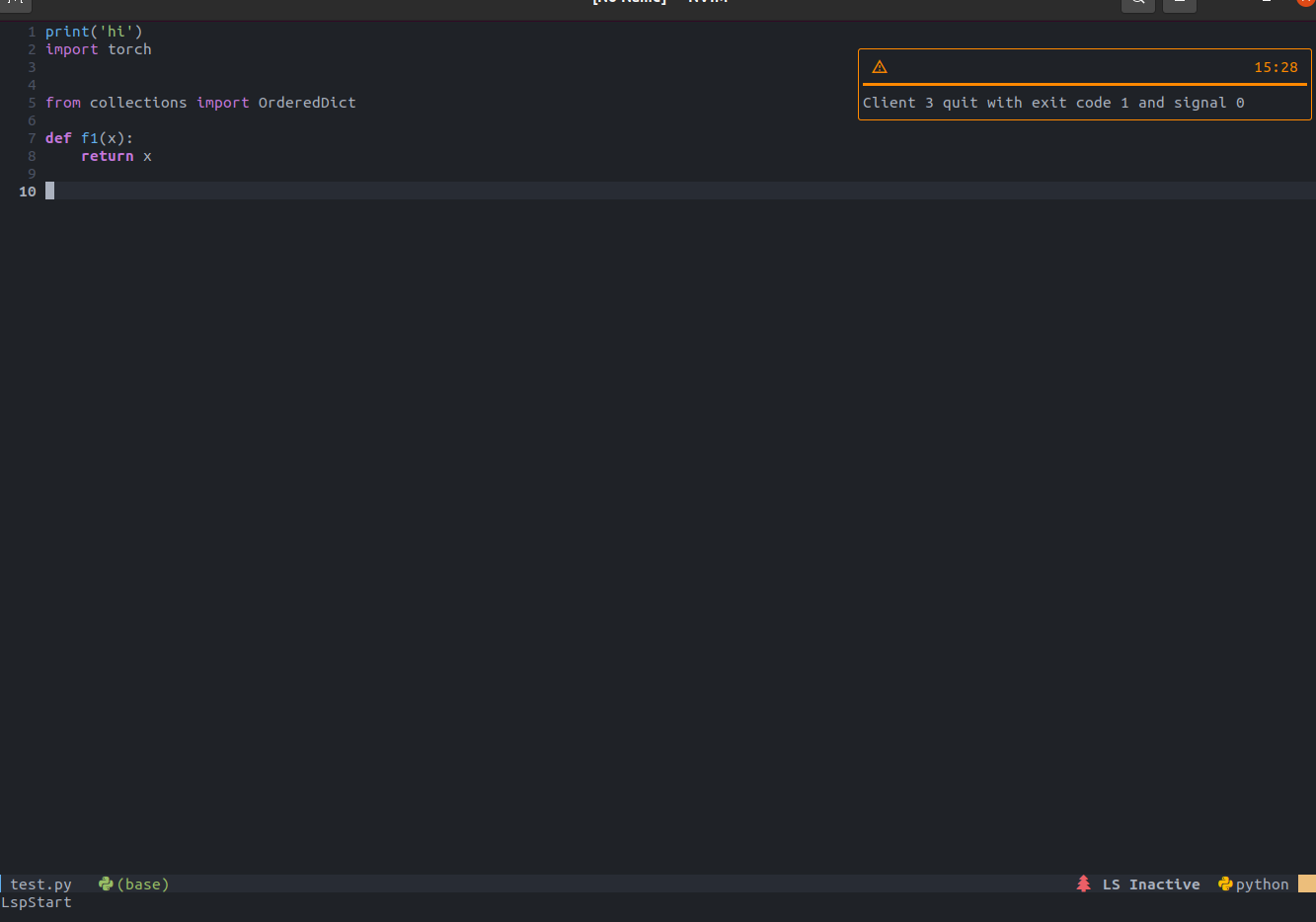Click the cursor block on line 10
Screen dimensions: 1316x922
50,191
